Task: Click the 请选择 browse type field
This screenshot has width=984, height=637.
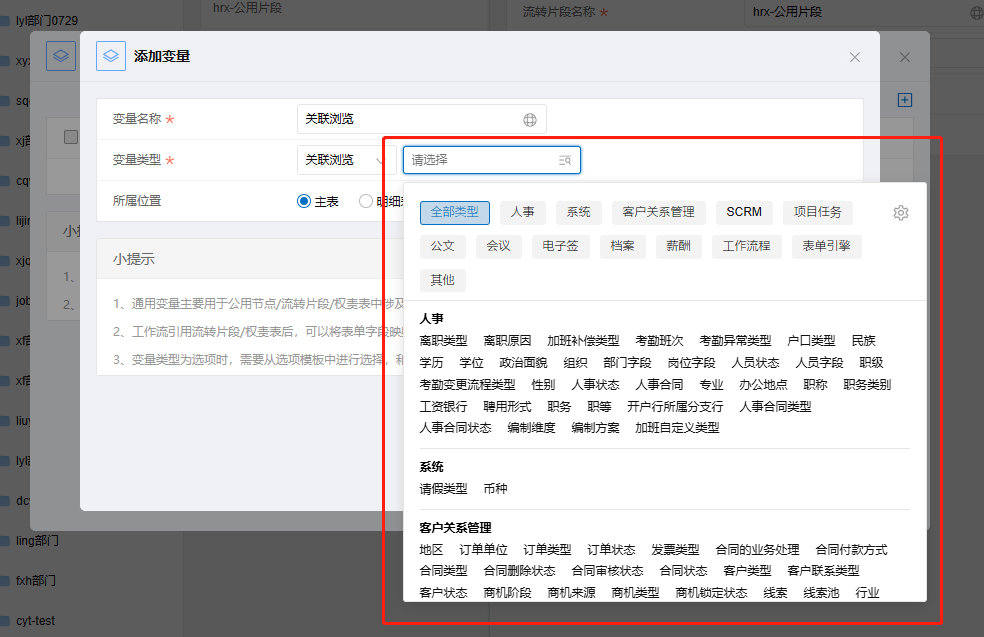Action: tap(491, 160)
